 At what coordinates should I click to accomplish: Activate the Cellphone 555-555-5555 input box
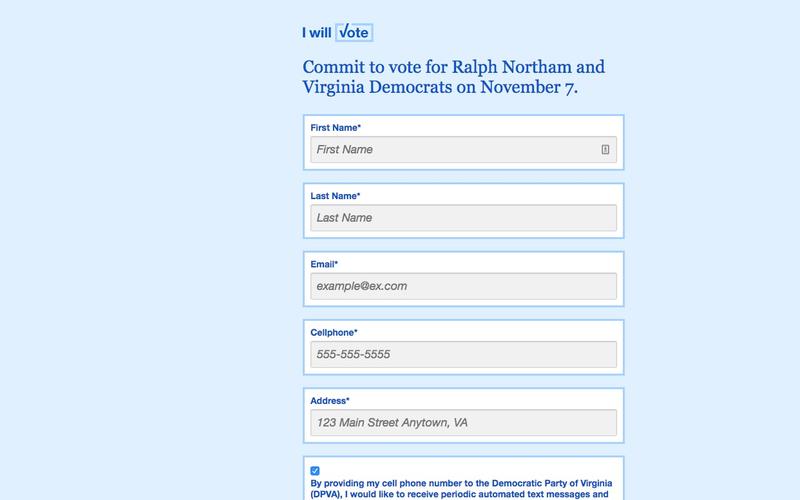pos(463,354)
